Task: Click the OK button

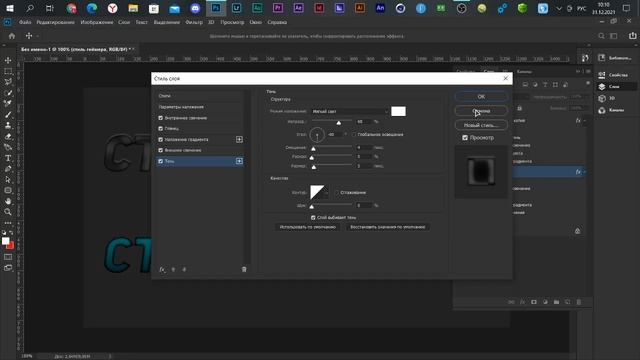Action: tap(481, 97)
